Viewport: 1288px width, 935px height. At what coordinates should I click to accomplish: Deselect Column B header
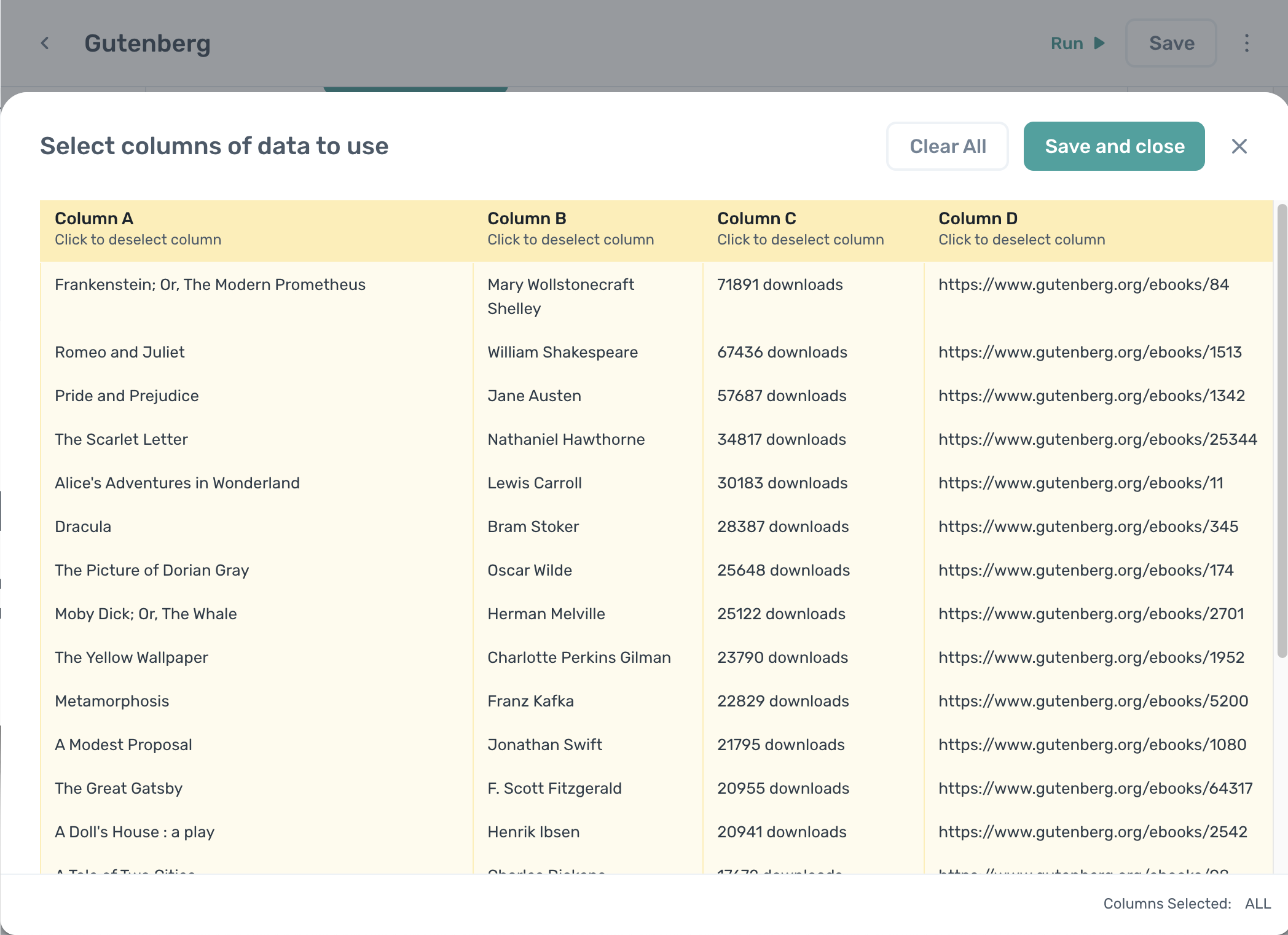[587, 230]
